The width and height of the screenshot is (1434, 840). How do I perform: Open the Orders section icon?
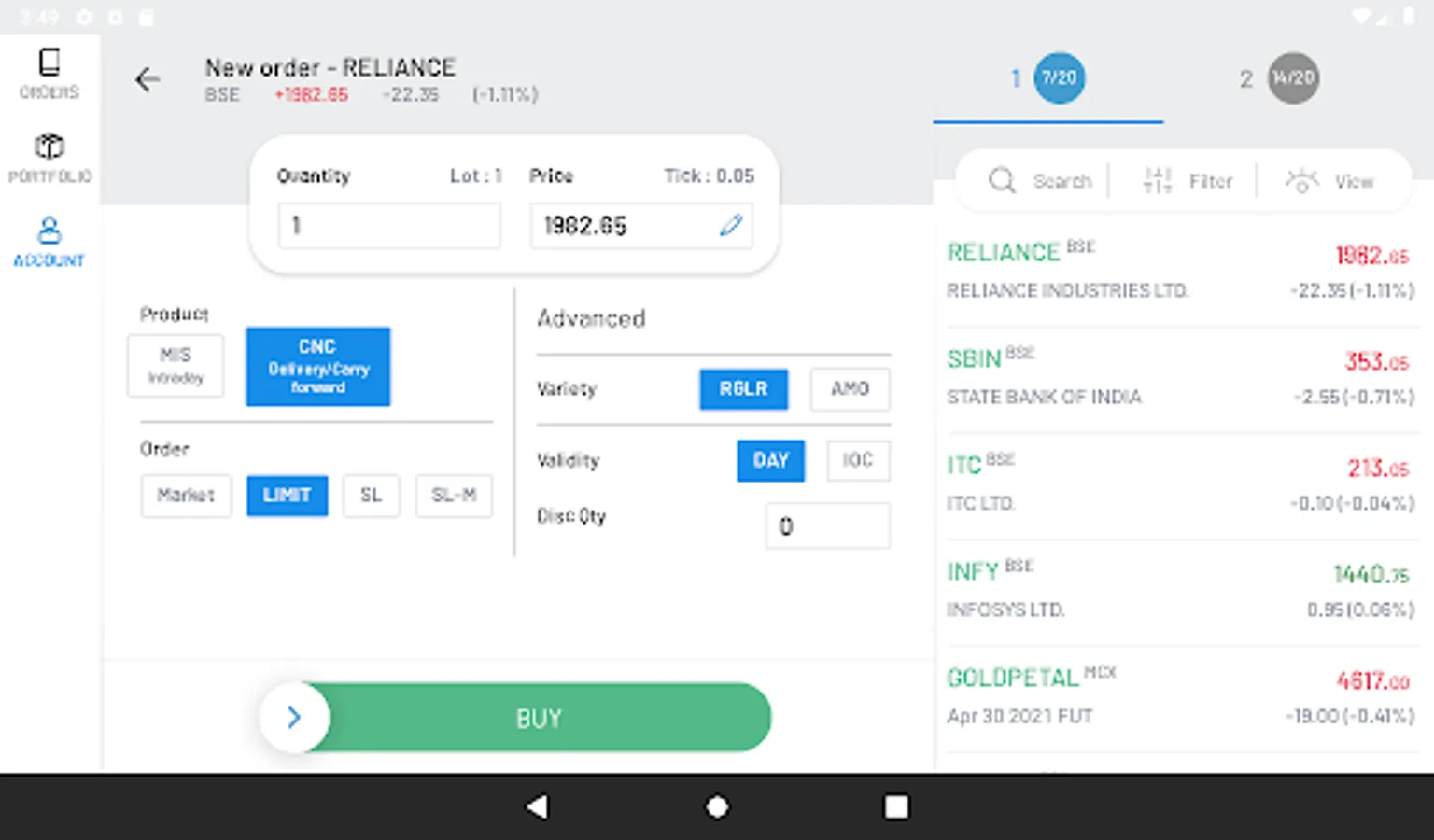[x=49, y=62]
